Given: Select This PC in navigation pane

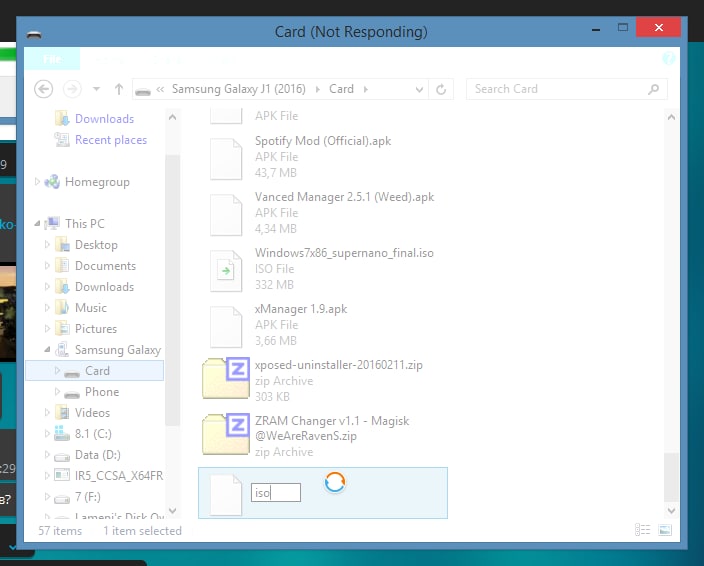Looking at the screenshot, I should 84,224.
